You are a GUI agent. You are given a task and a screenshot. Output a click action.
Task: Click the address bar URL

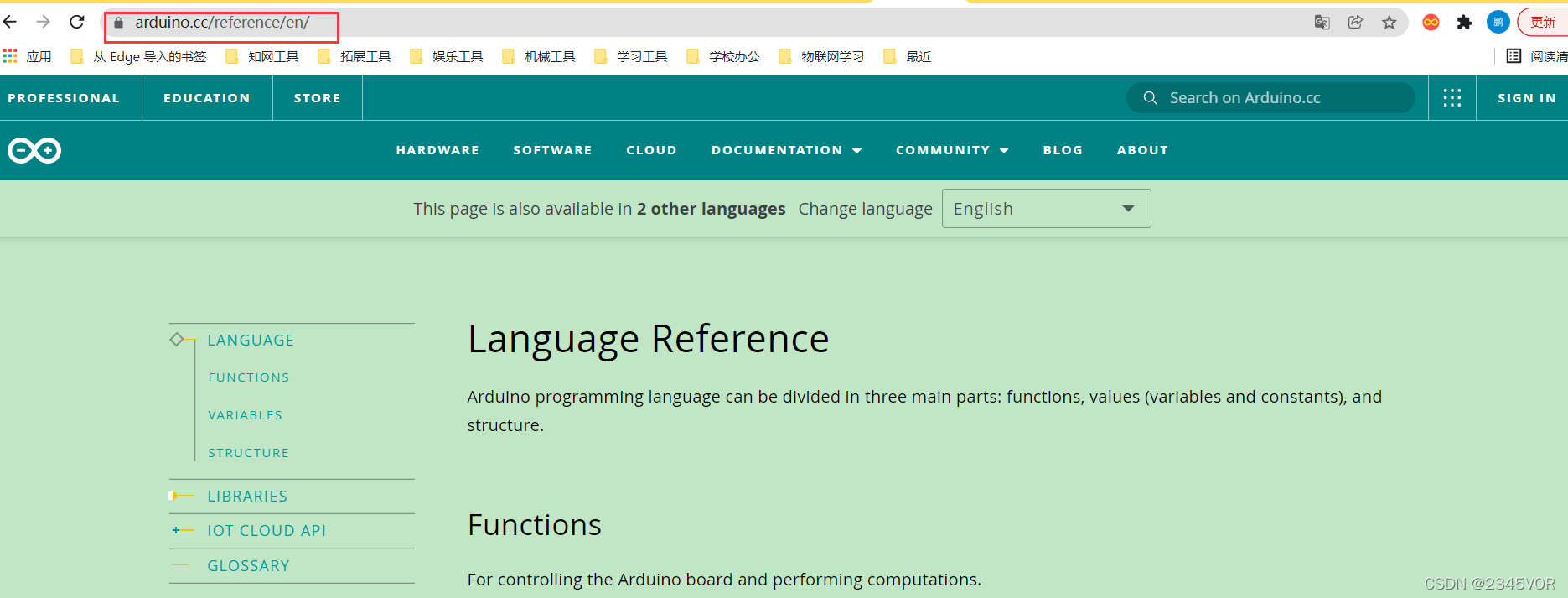(222, 23)
